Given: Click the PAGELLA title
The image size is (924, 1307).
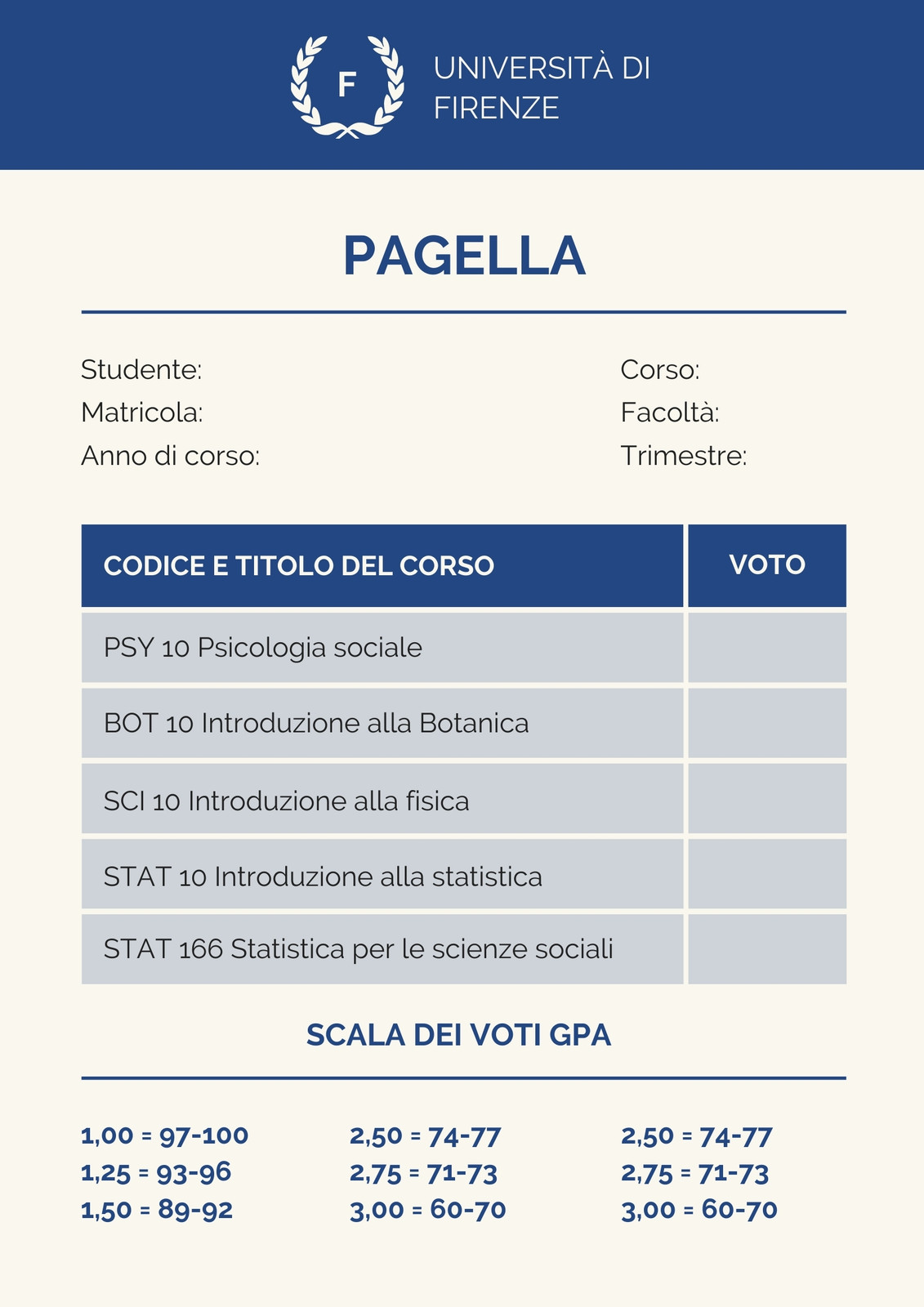Looking at the screenshot, I should point(464,256).
